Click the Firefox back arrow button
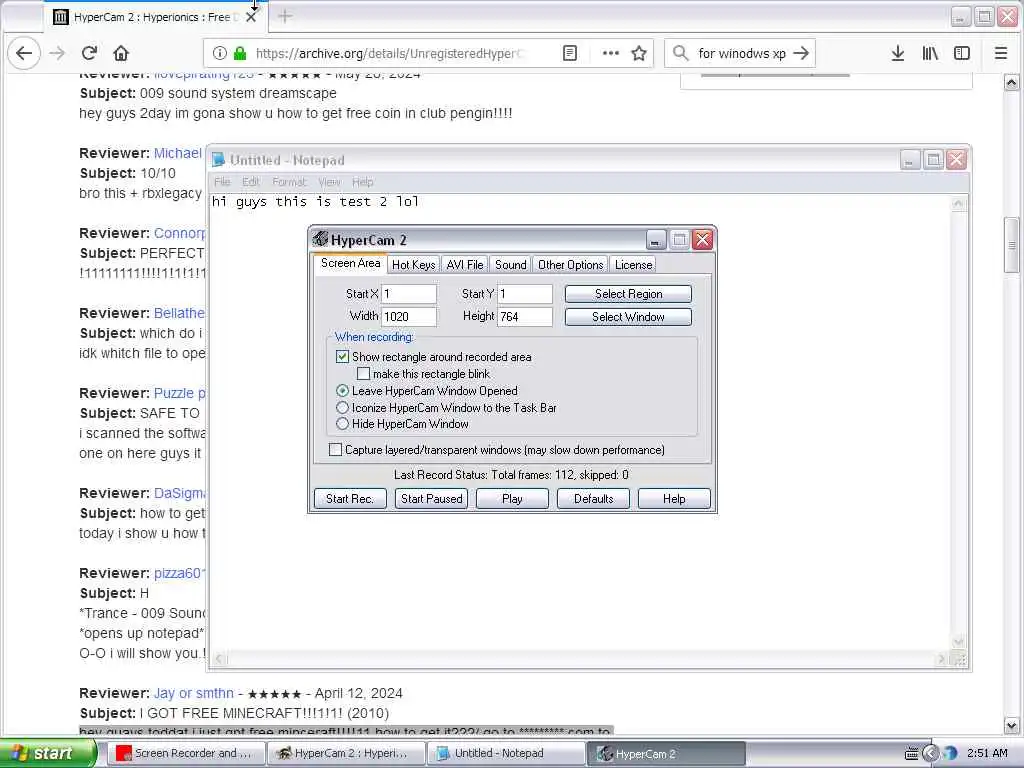 (x=24, y=53)
